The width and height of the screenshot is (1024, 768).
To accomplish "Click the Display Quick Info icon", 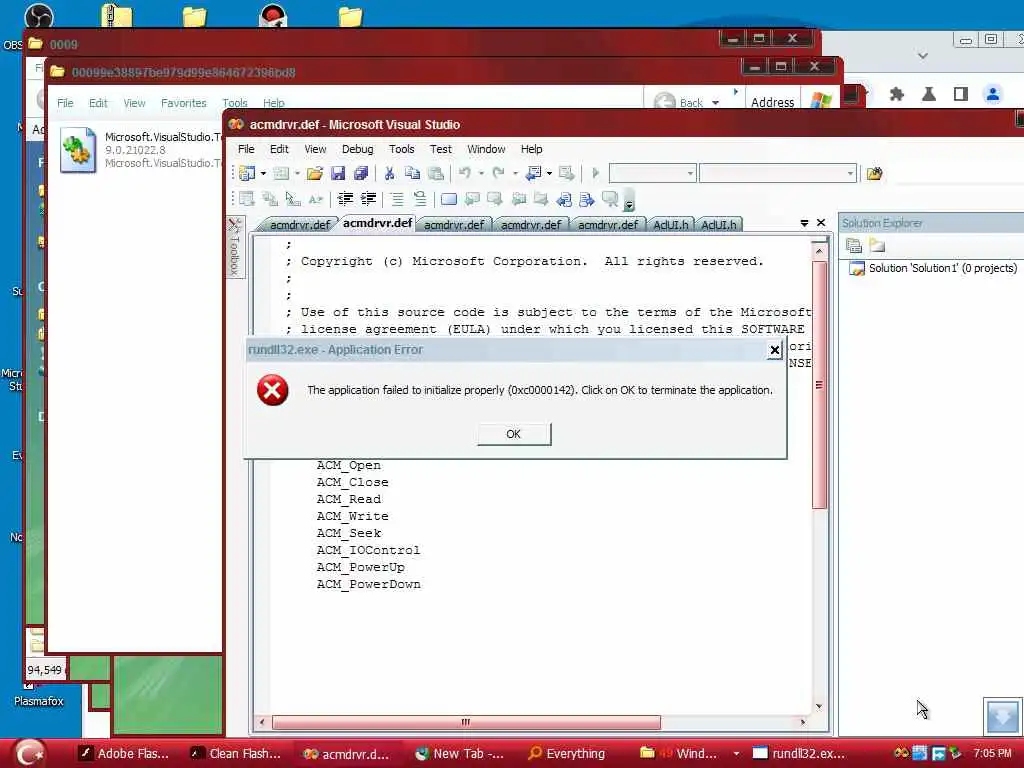I will coord(293,199).
